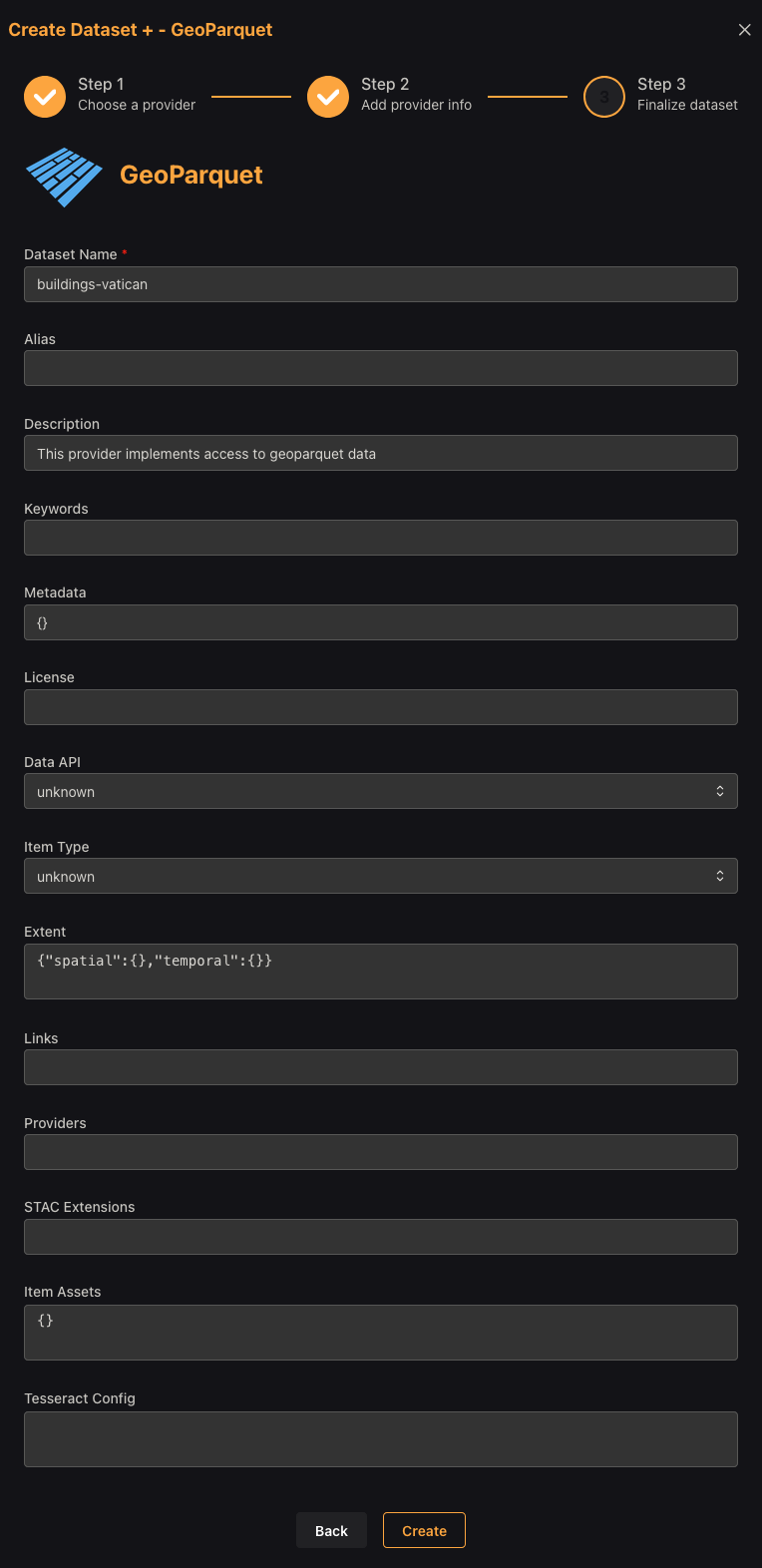
Task: Click the GeoParquet logo icon
Action: tap(64, 178)
